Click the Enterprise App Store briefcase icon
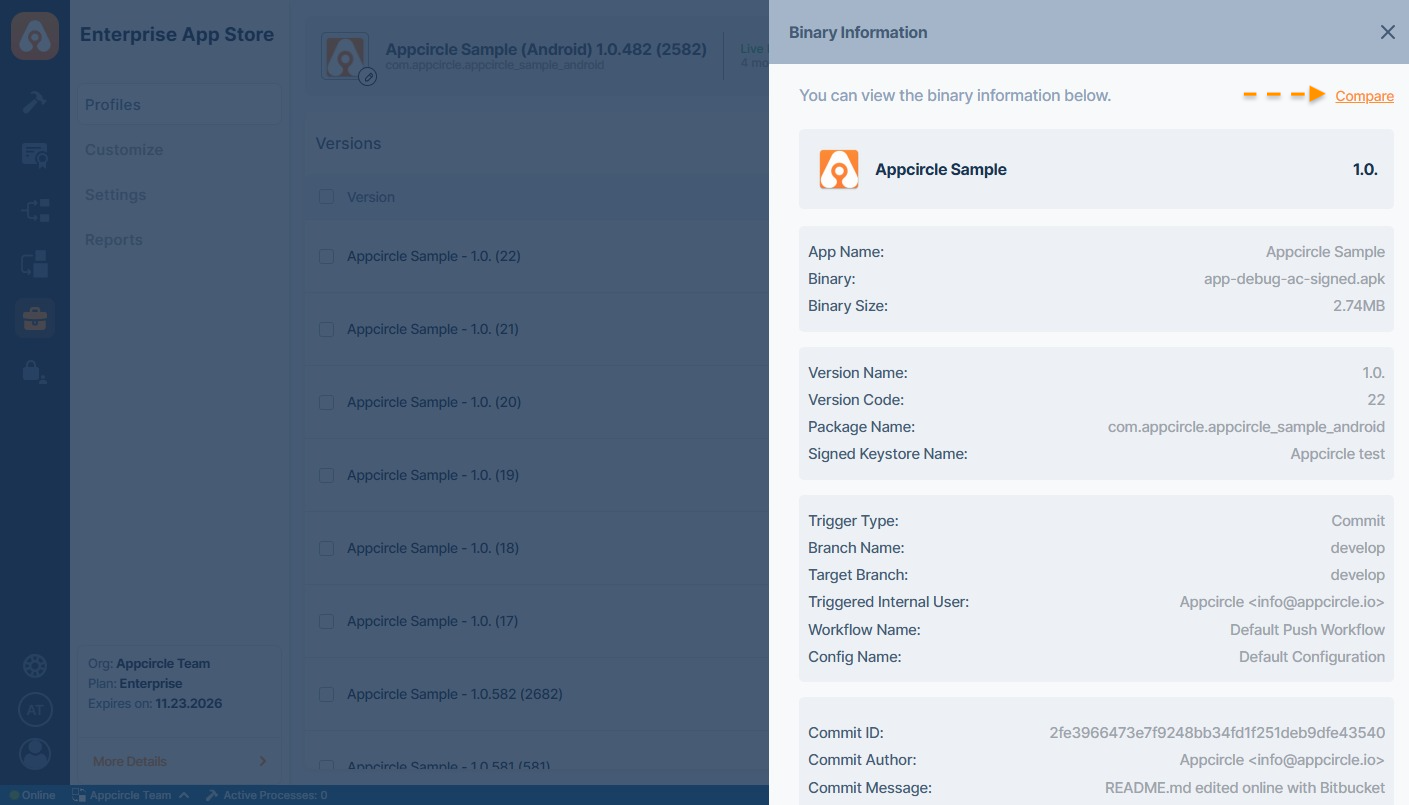This screenshot has height=805, width=1409. tap(35, 318)
